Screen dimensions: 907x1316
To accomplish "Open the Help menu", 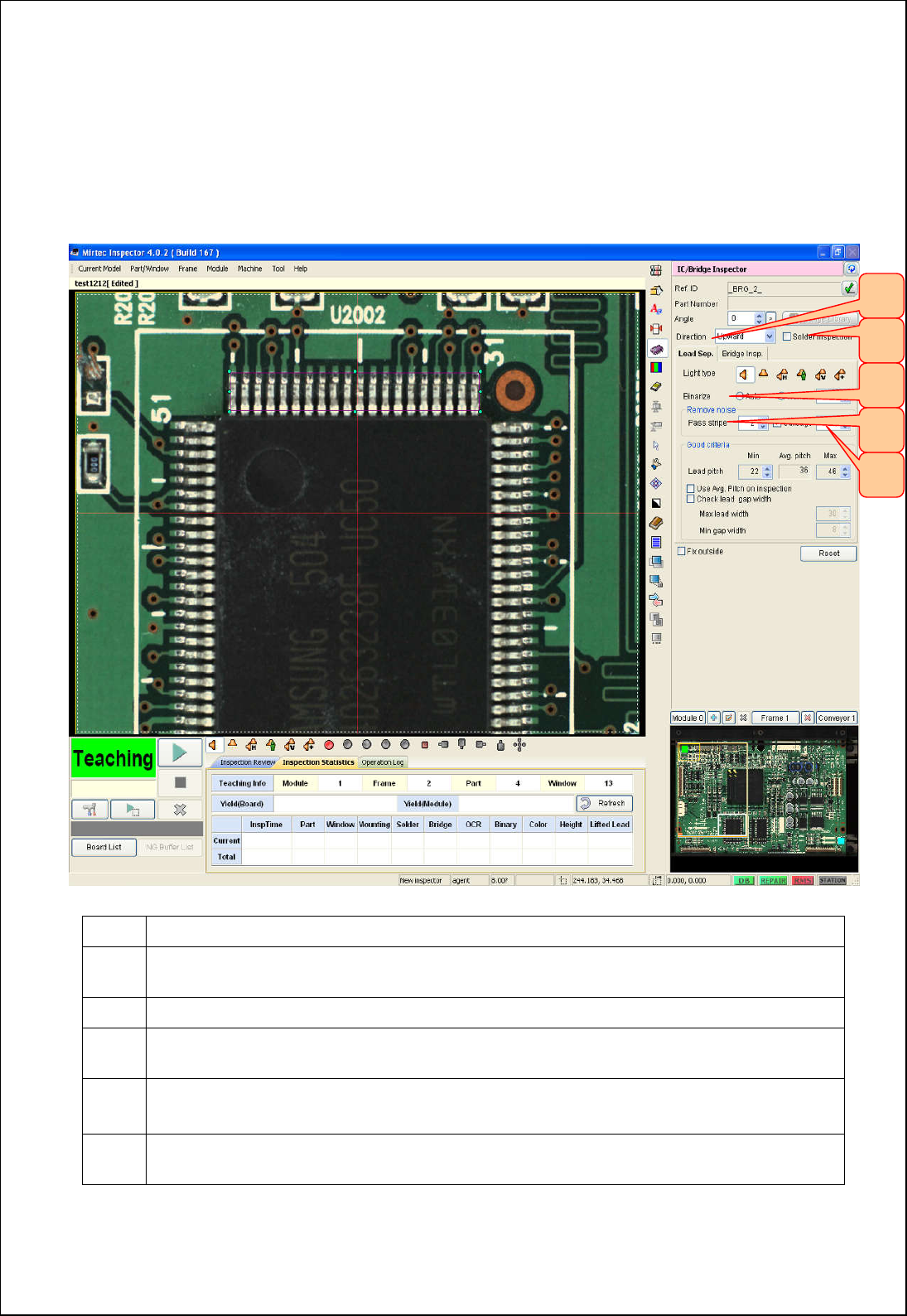I will pos(301,269).
